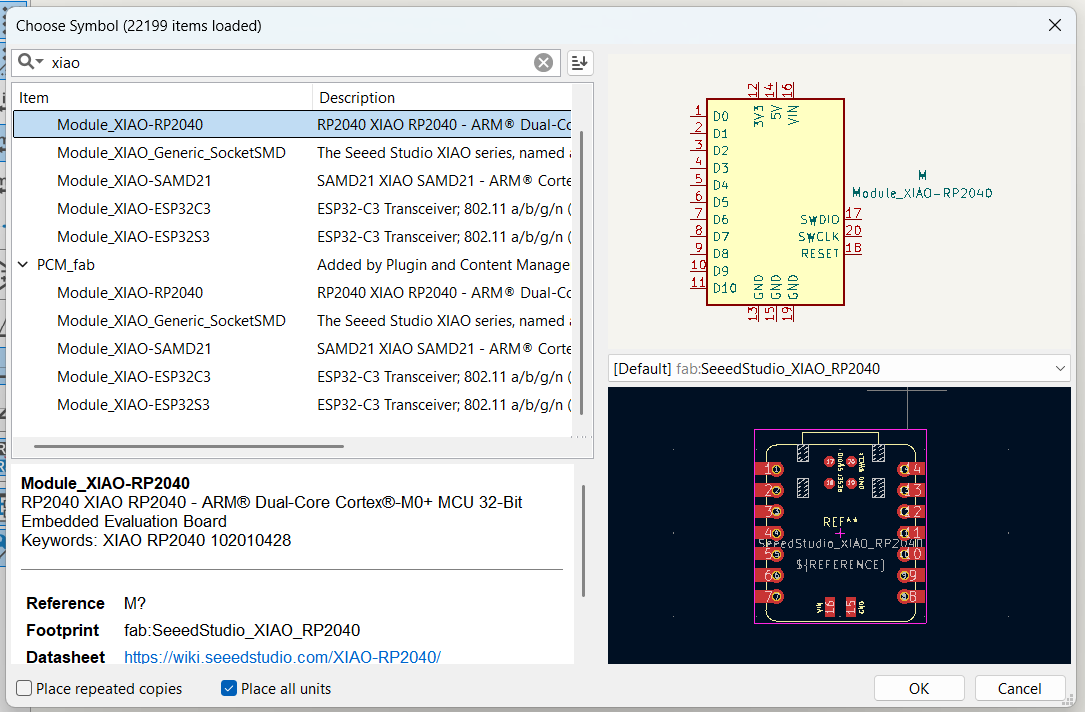This screenshot has height=712, width=1085.
Task: Click Keywords line XIAO RP2040 102010428
Action: [x=156, y=540]
